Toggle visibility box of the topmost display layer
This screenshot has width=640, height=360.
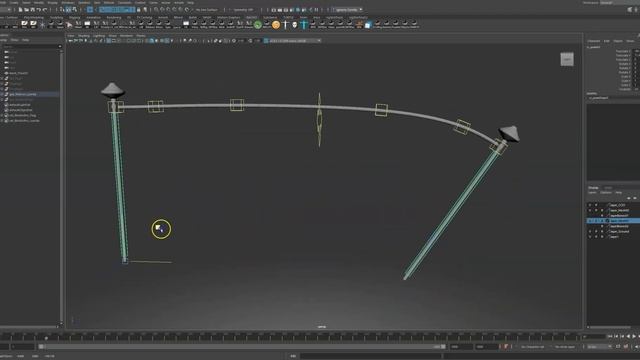[589, 205]
